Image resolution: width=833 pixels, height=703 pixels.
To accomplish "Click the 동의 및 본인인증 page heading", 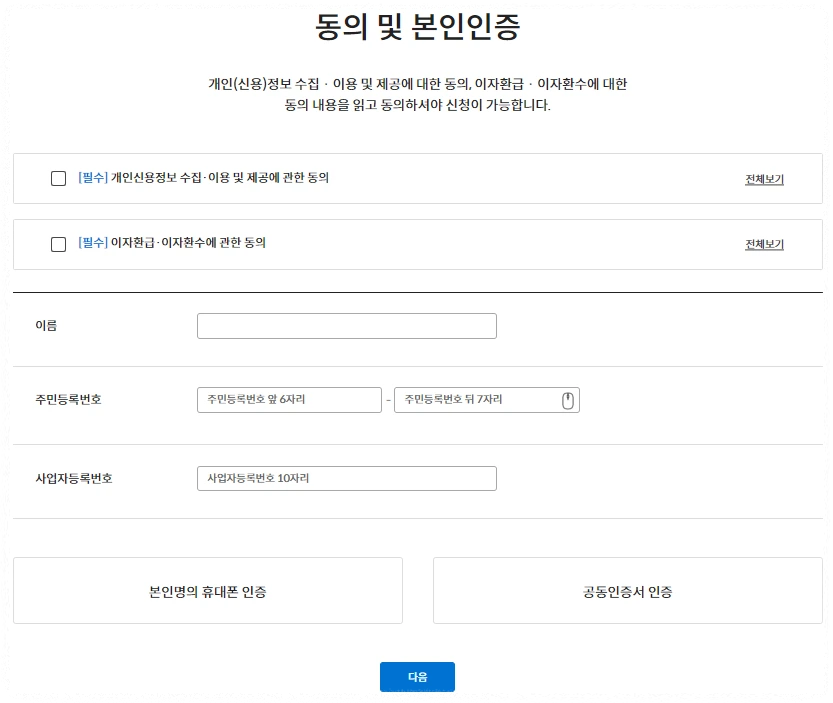I will 416,25.
